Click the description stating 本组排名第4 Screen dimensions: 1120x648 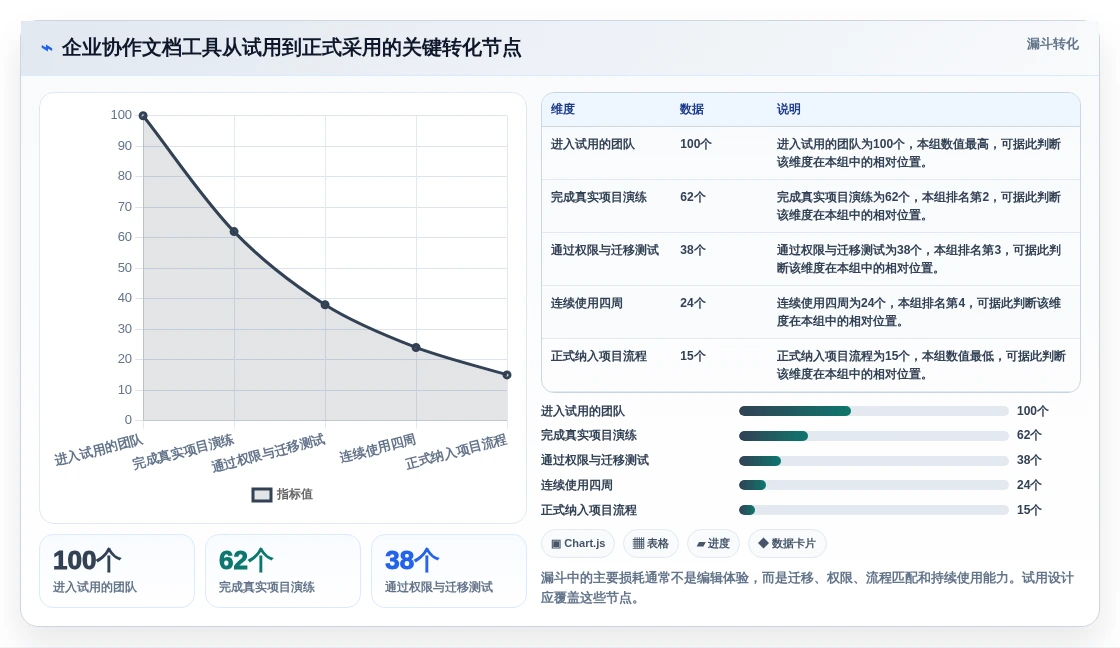click(919, 312)
